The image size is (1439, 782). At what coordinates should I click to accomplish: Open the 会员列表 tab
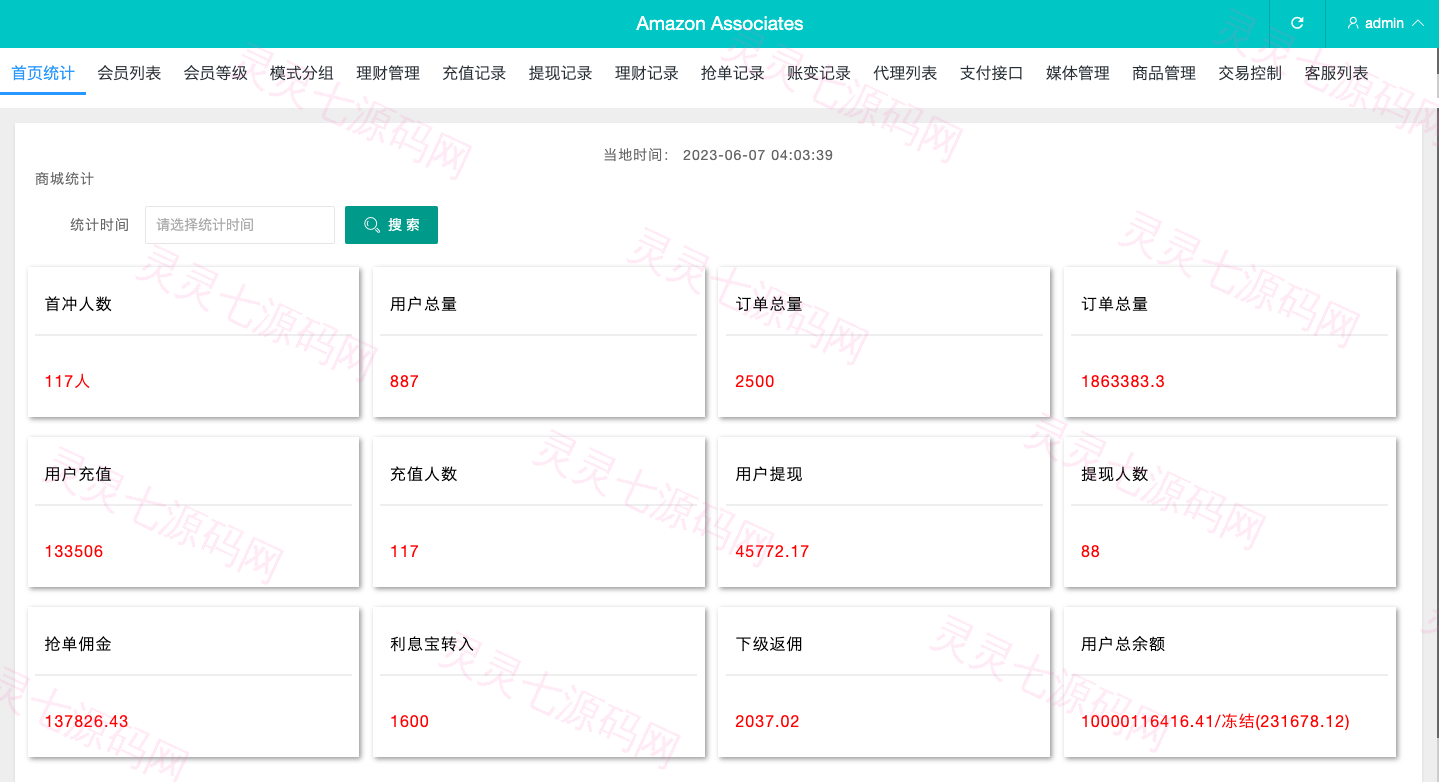click(129, 73)
